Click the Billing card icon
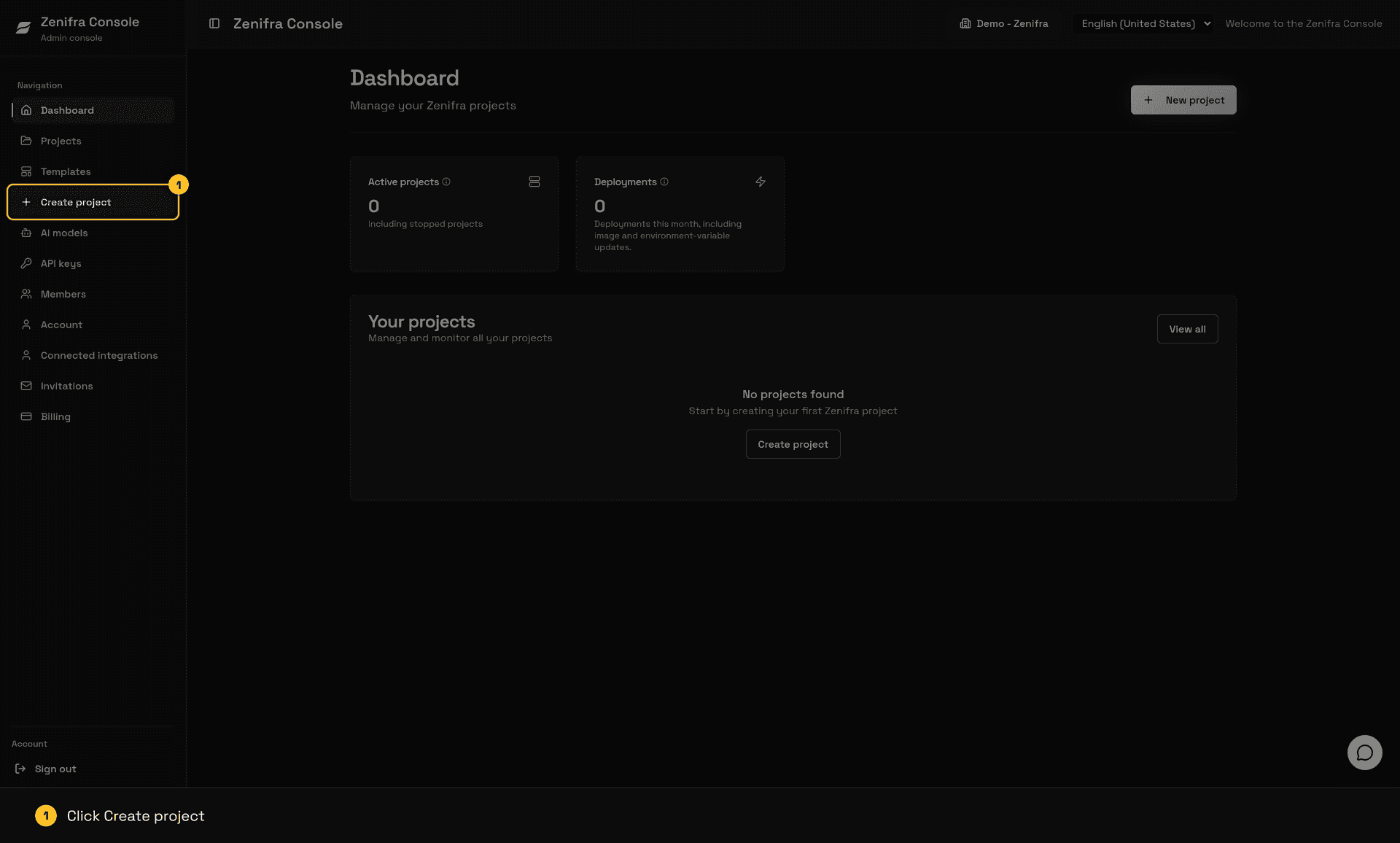 point(26,416)
